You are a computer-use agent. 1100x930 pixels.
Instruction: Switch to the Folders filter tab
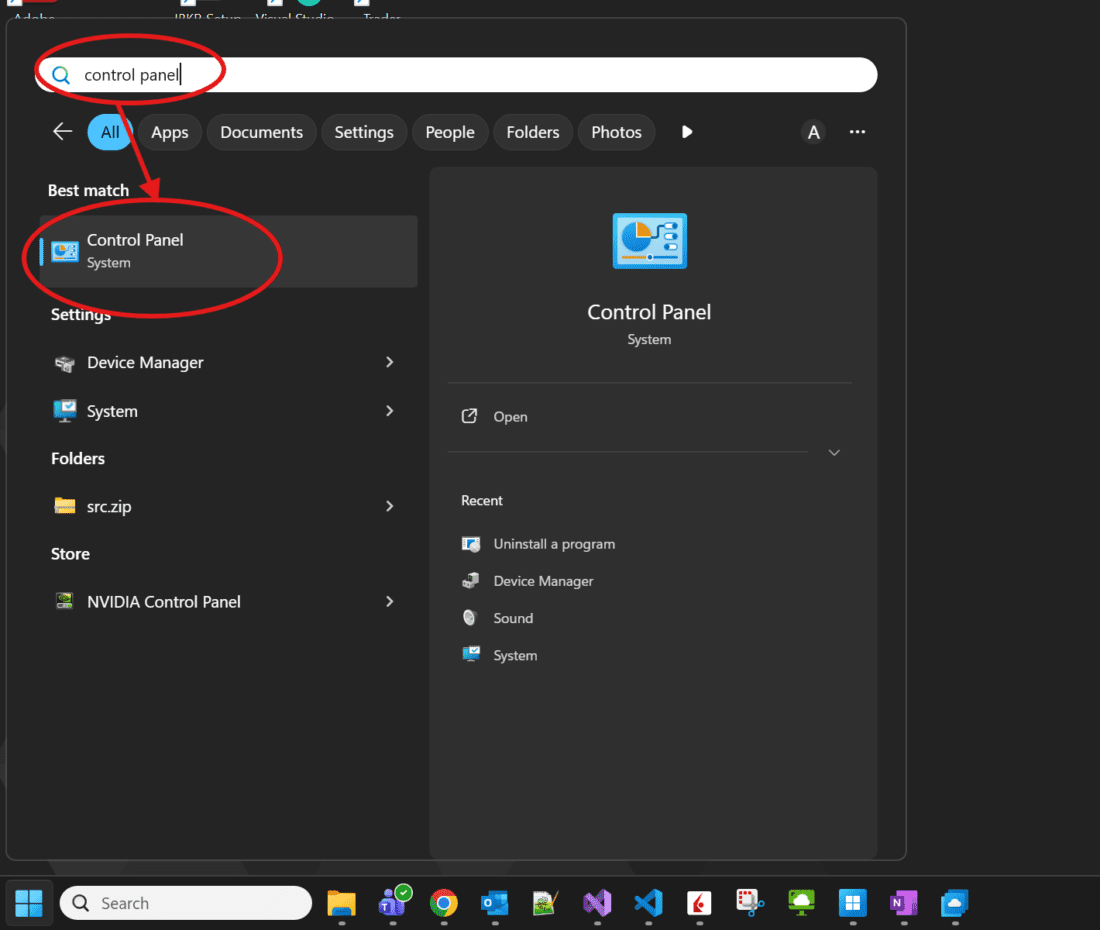pos(533,132)
